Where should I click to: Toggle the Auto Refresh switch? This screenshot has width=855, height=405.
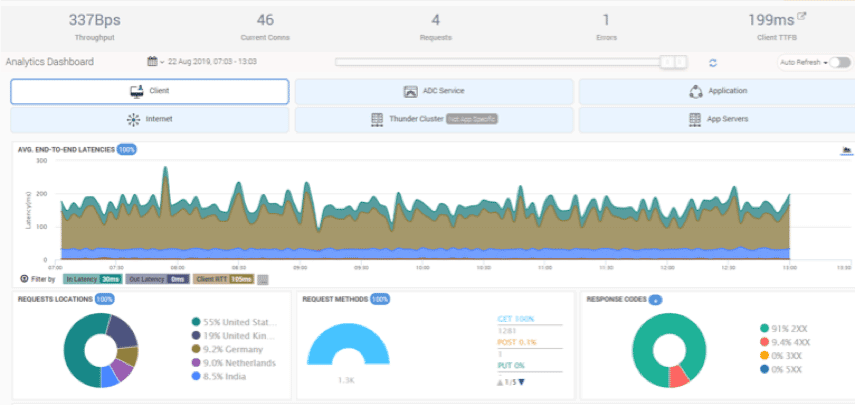(840, 62)
